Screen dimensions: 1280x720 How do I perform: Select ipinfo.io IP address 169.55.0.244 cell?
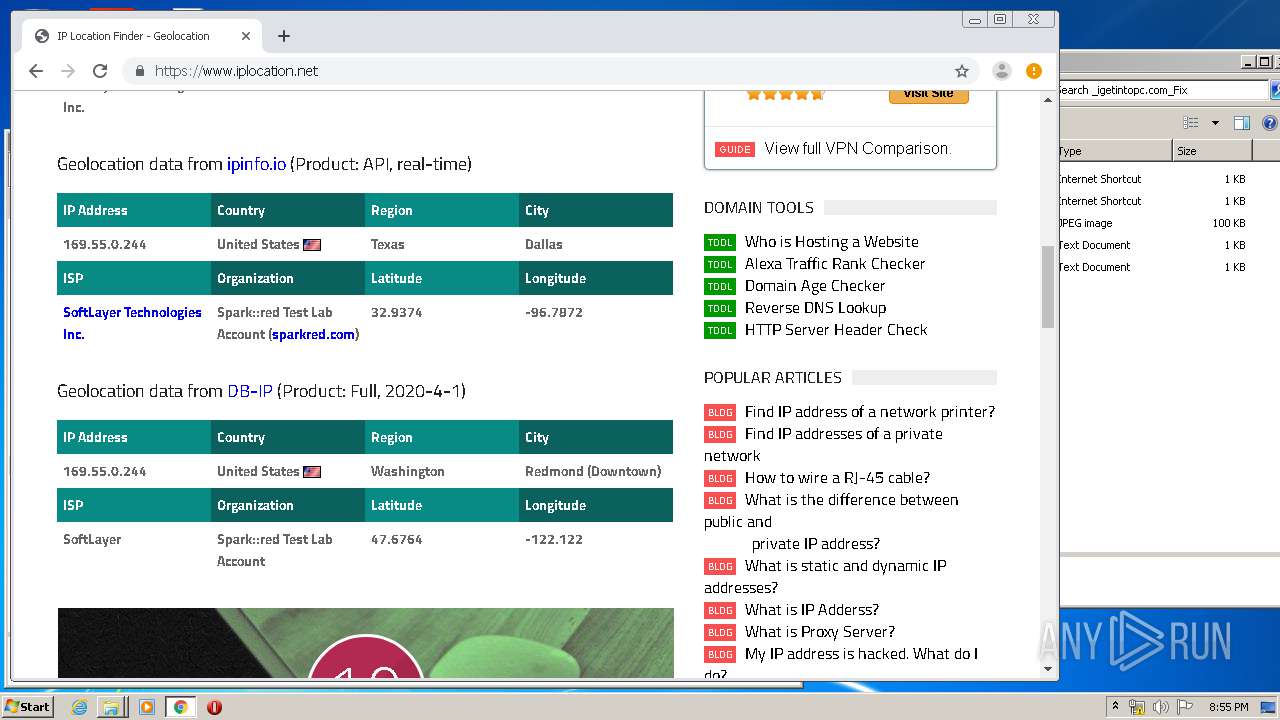134,244
